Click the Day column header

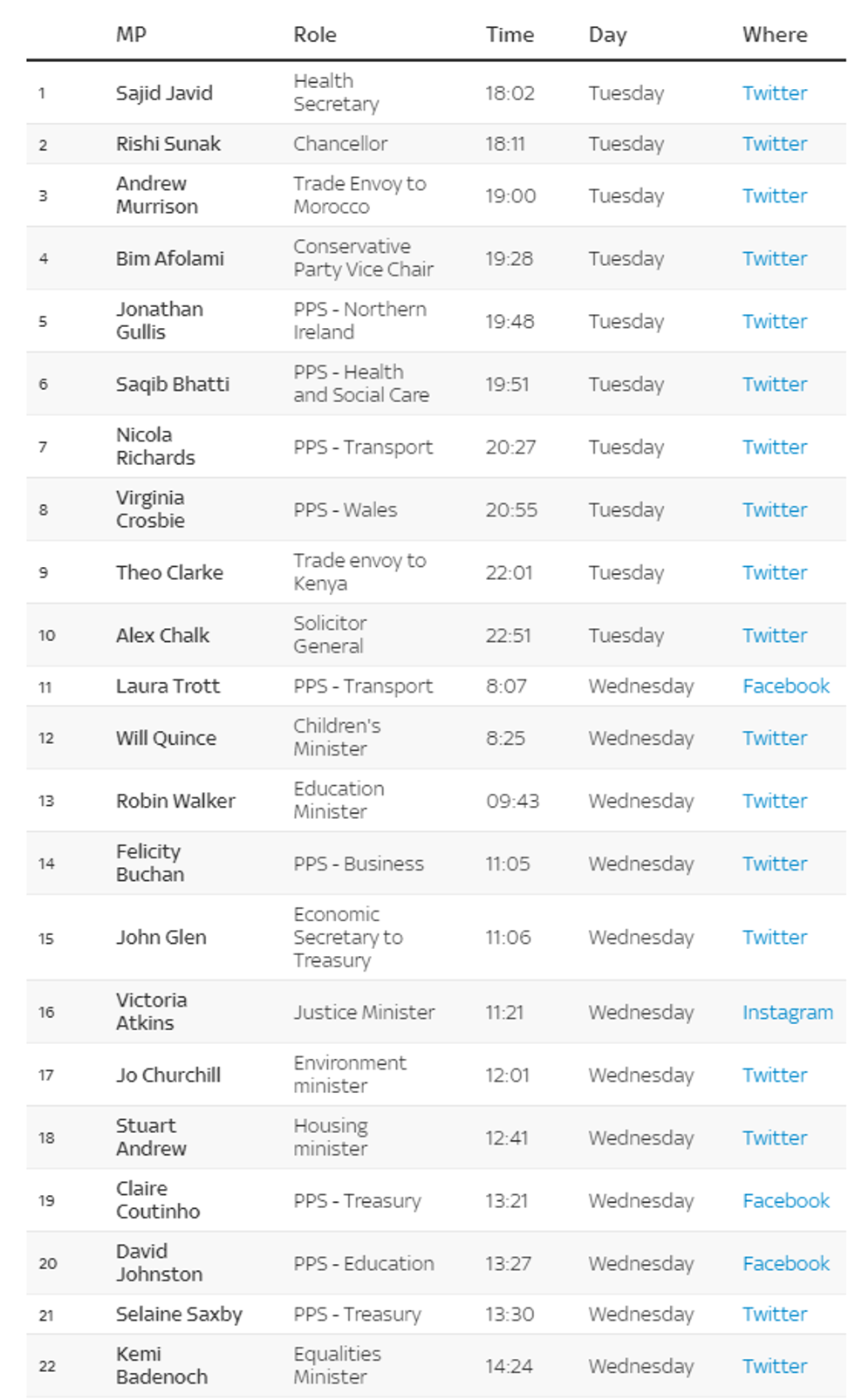(x=607, y=35)
